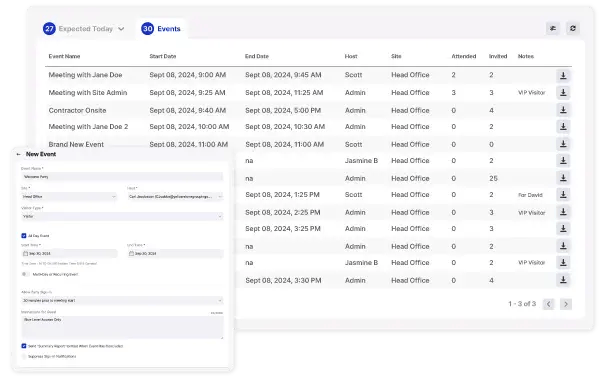Screen dimensions: 600x376
Task: Sort by the Host column header
Action: [x=351, y=56]
